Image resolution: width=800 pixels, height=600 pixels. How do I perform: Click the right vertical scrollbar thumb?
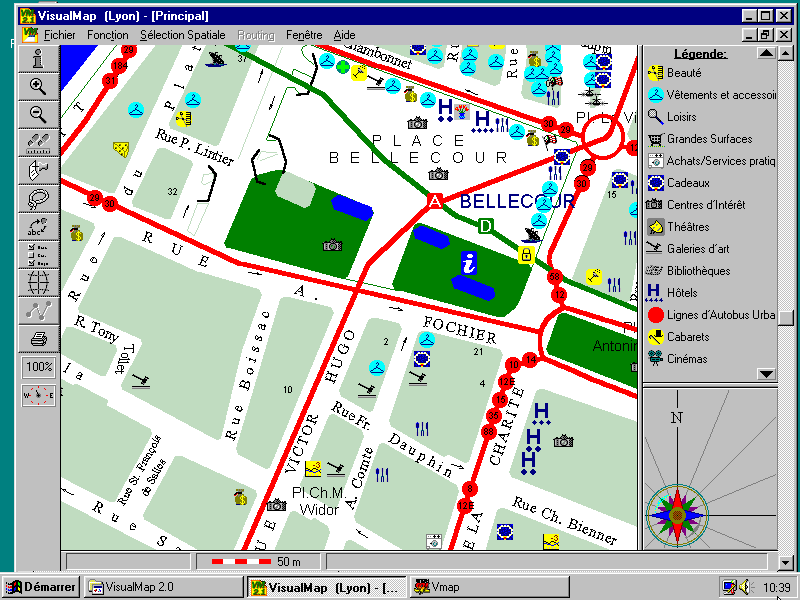[x=786, y=318]
